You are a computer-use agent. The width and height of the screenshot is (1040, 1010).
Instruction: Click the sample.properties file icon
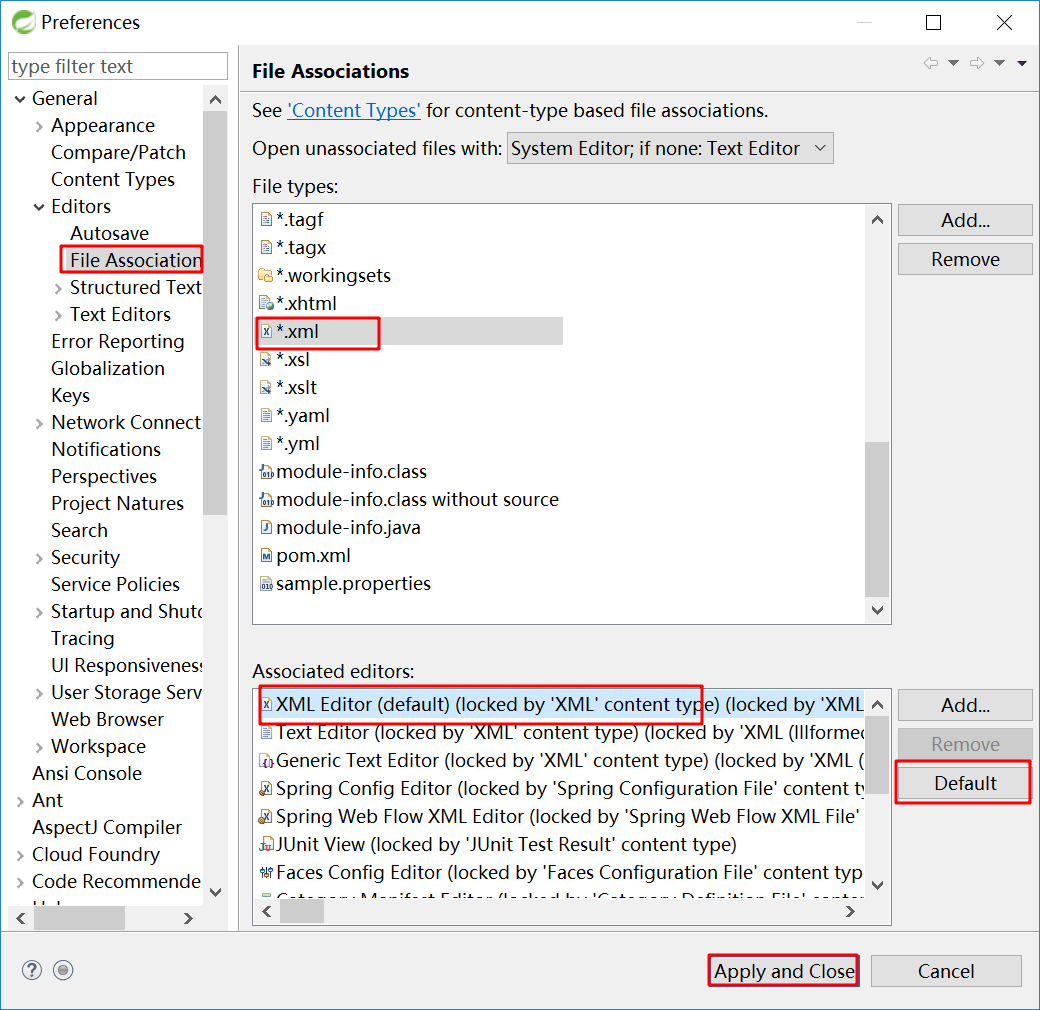tap(266, 584)
